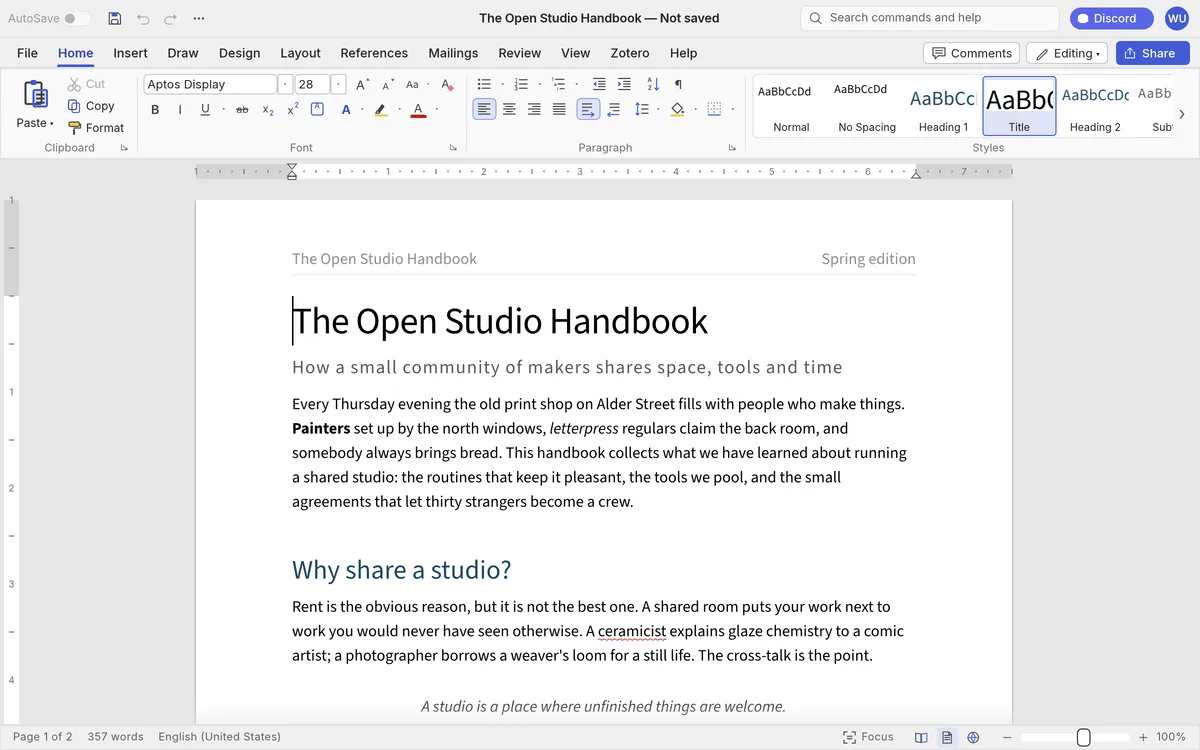This screenshot has width=1200, height=750.
Task: Switch to the Design tab
Action: [x=239, y=53]
